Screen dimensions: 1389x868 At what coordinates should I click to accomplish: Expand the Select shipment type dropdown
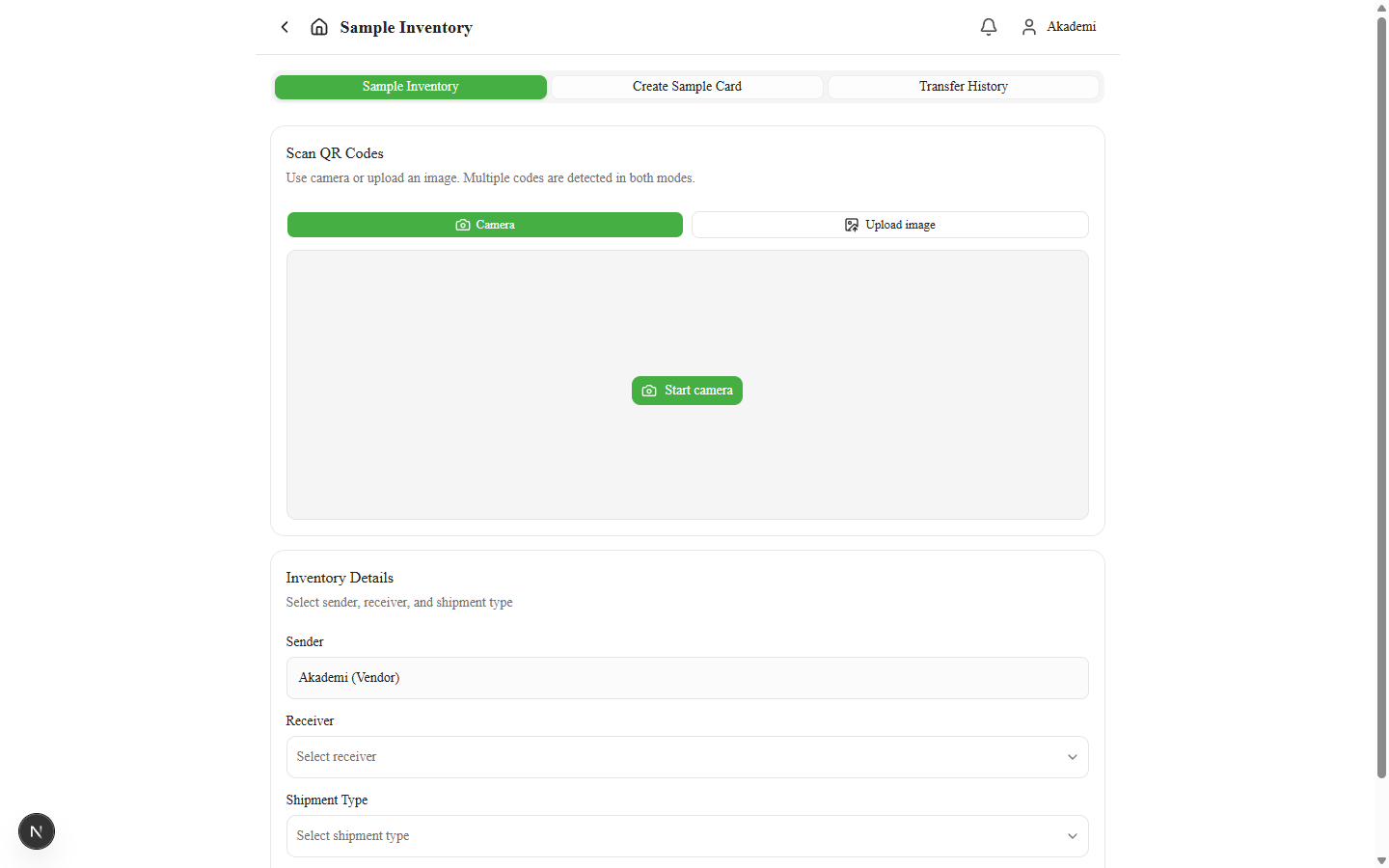click(688, 836)
